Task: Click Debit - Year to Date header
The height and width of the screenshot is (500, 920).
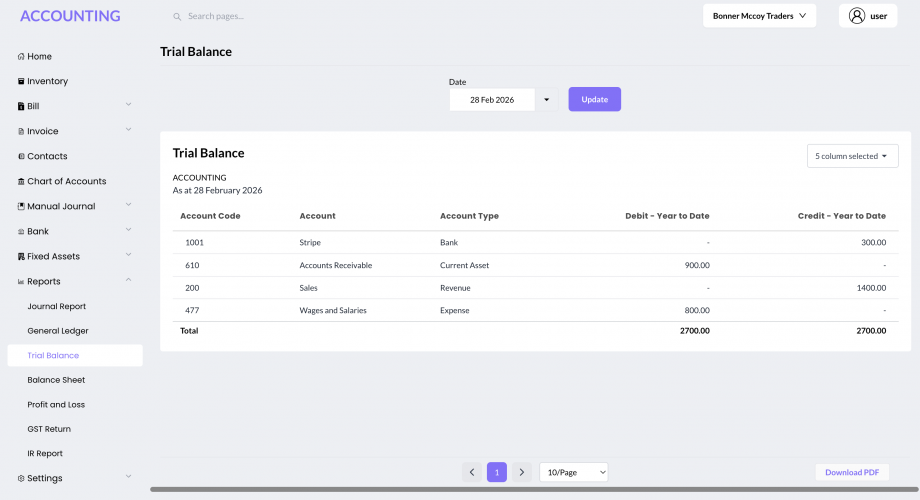Action: pos(667,216)
